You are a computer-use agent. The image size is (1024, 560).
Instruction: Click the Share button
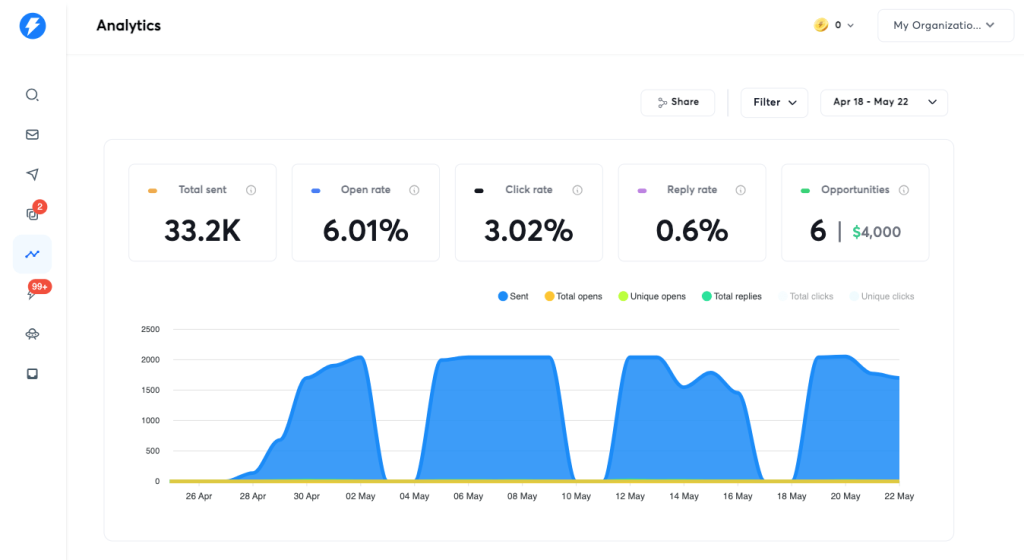coord(678,102)
